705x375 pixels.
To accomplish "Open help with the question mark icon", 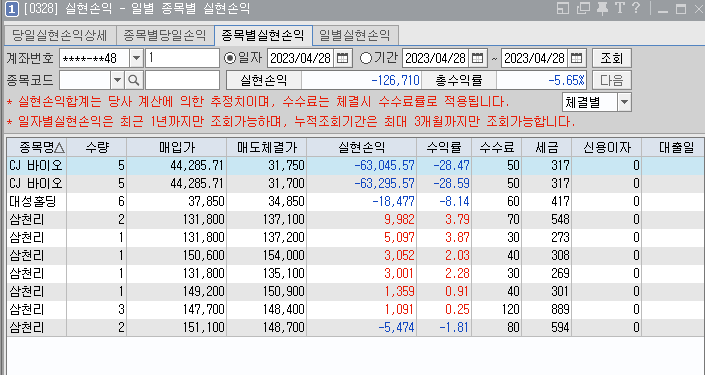I will click(x=635, y=8).
